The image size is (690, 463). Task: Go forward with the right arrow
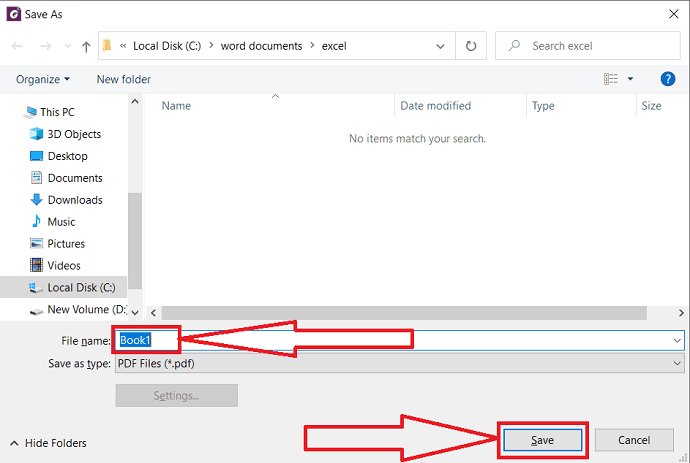click(45, 46)
